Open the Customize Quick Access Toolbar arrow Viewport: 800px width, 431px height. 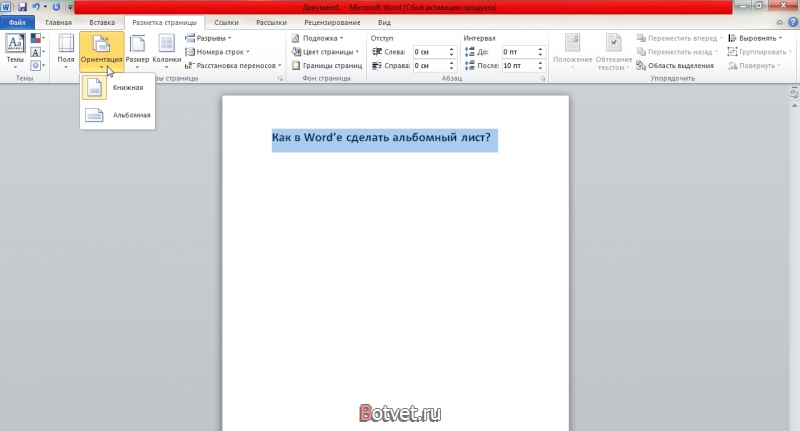click(x=70, y=8)
